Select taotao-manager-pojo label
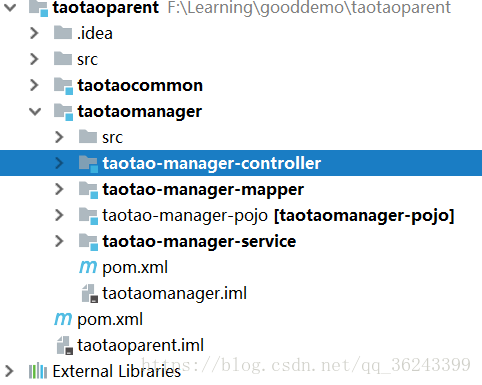Screen dimensions: 482x385 click(x=185, y=216)
